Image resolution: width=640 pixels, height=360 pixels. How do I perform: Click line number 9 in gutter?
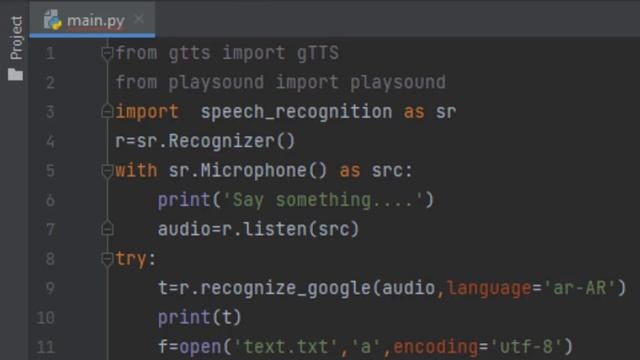pyautogui.click(x=50, y=289)
